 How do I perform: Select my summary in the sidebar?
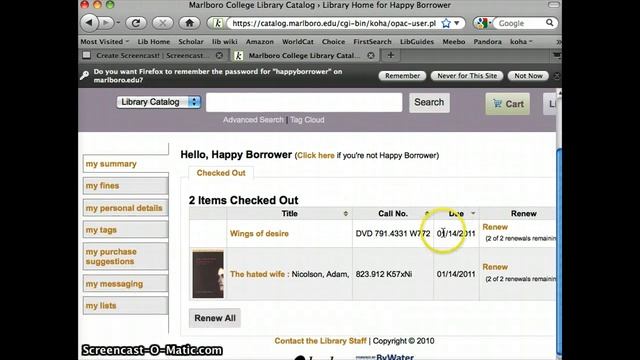(x=126, y=164)
